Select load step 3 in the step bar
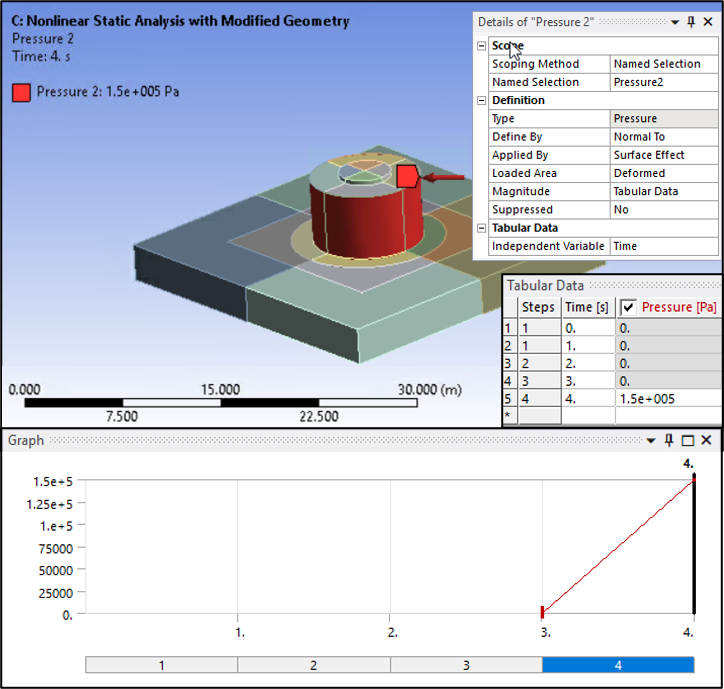 (465, 665)
